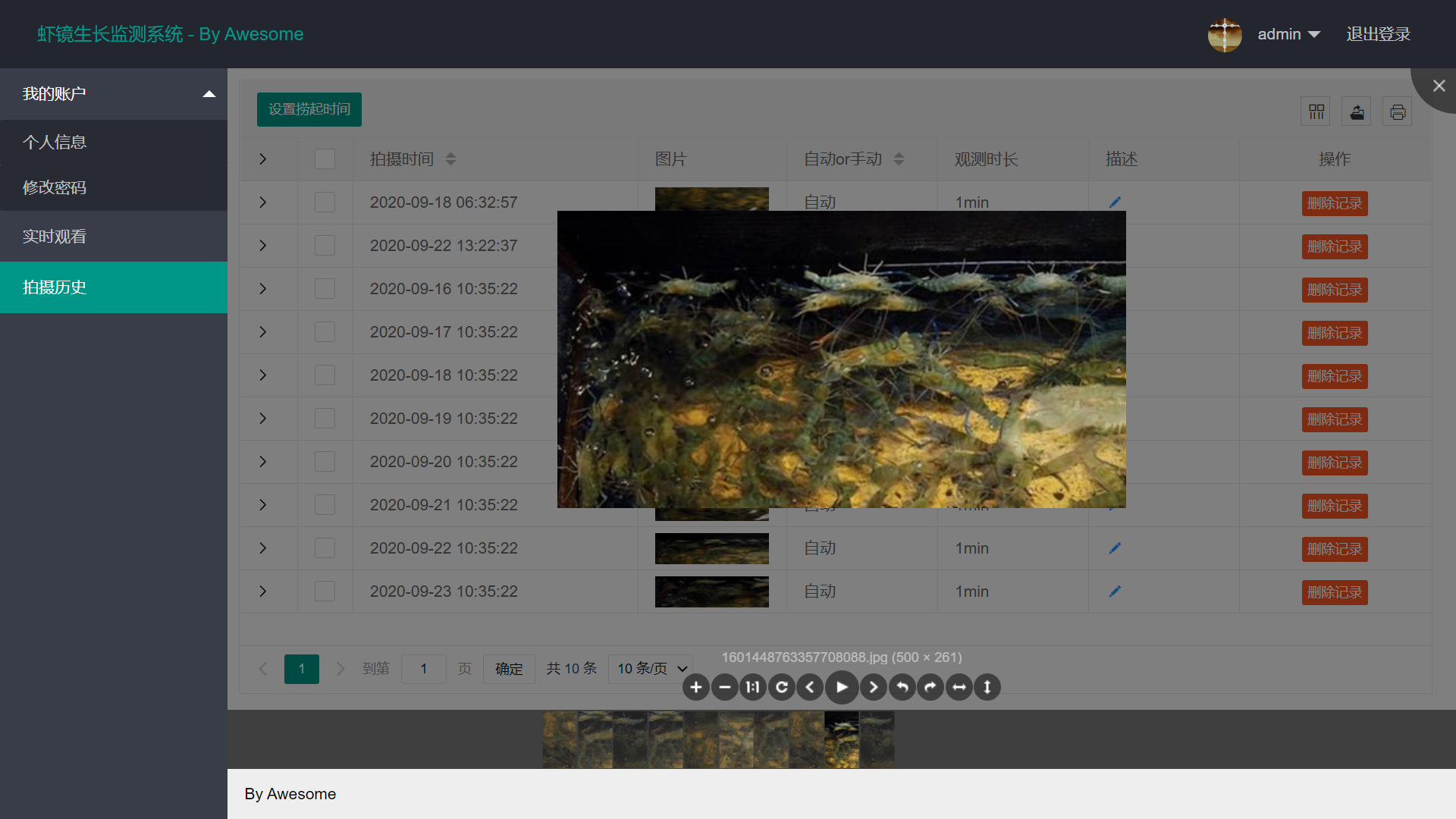Go to 个人信息 menu item
1456x819 pixels.
click(x=55, y=143)
